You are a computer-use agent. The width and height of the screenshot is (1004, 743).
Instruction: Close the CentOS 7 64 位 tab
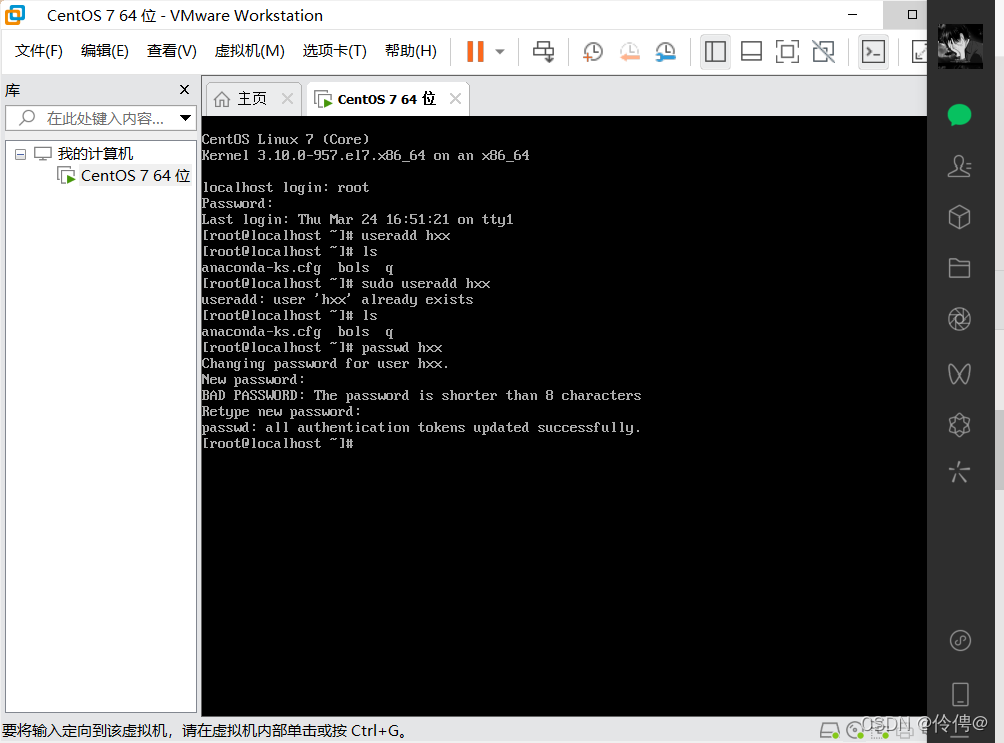click(455, 99)
